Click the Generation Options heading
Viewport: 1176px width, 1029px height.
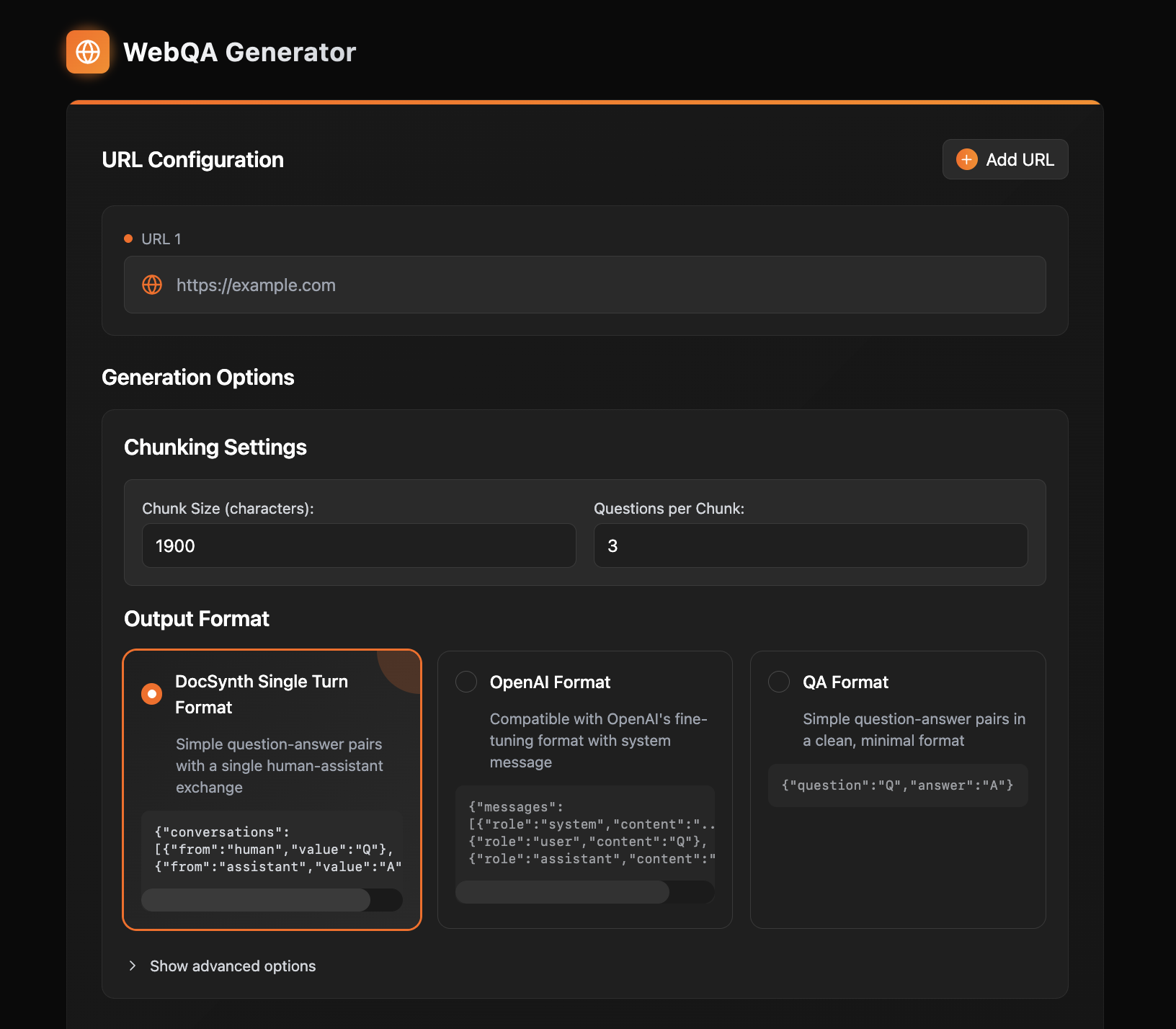(198, 378)
